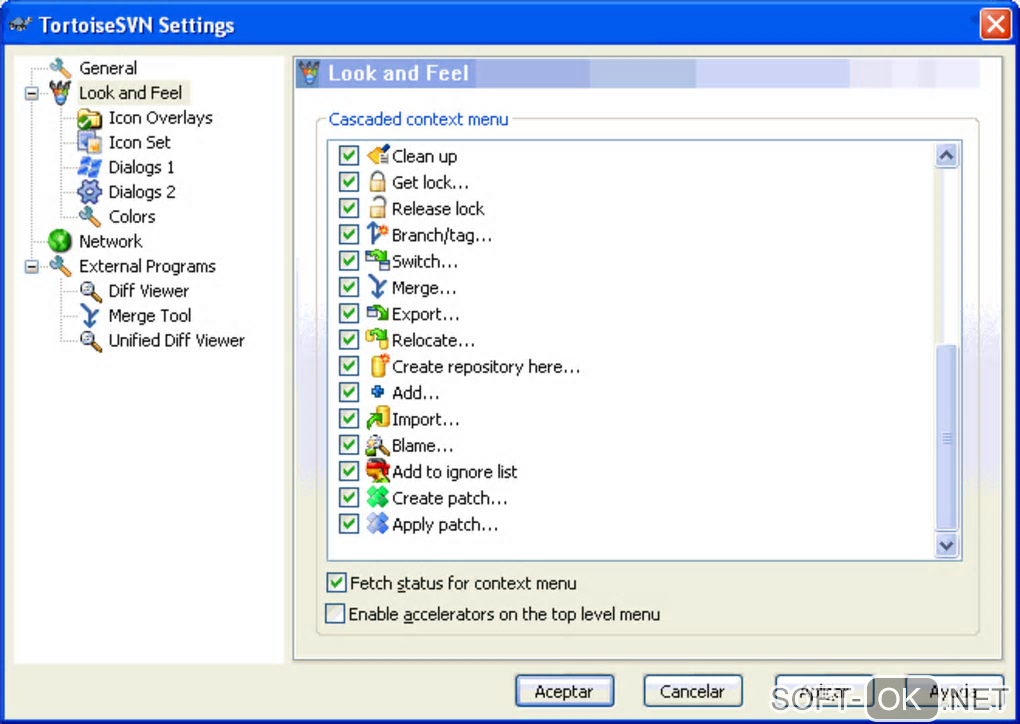
Task: Click the Get lock padlock icon
Action: pos(378,181)
